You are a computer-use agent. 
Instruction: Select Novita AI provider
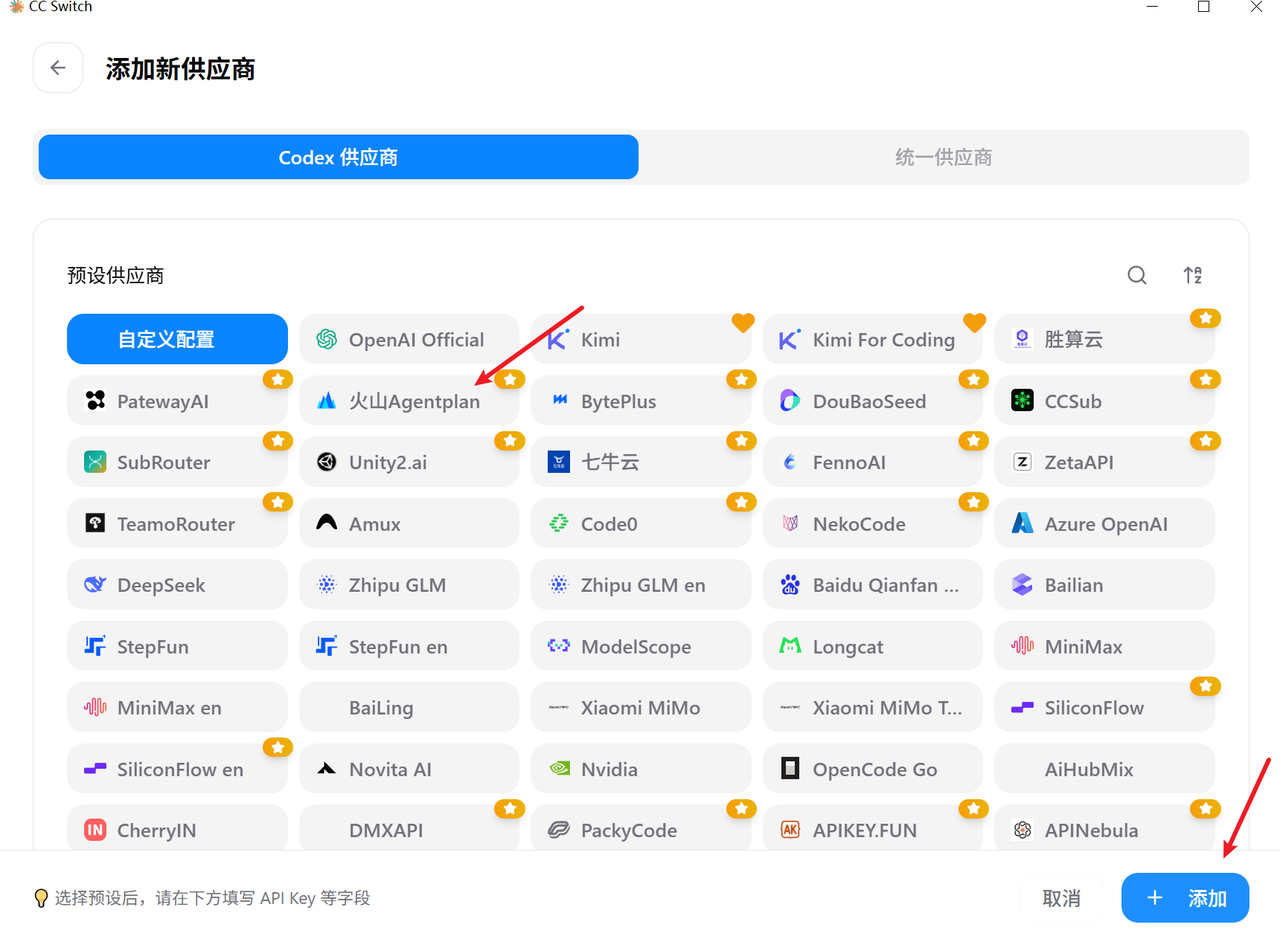[409, 769]
